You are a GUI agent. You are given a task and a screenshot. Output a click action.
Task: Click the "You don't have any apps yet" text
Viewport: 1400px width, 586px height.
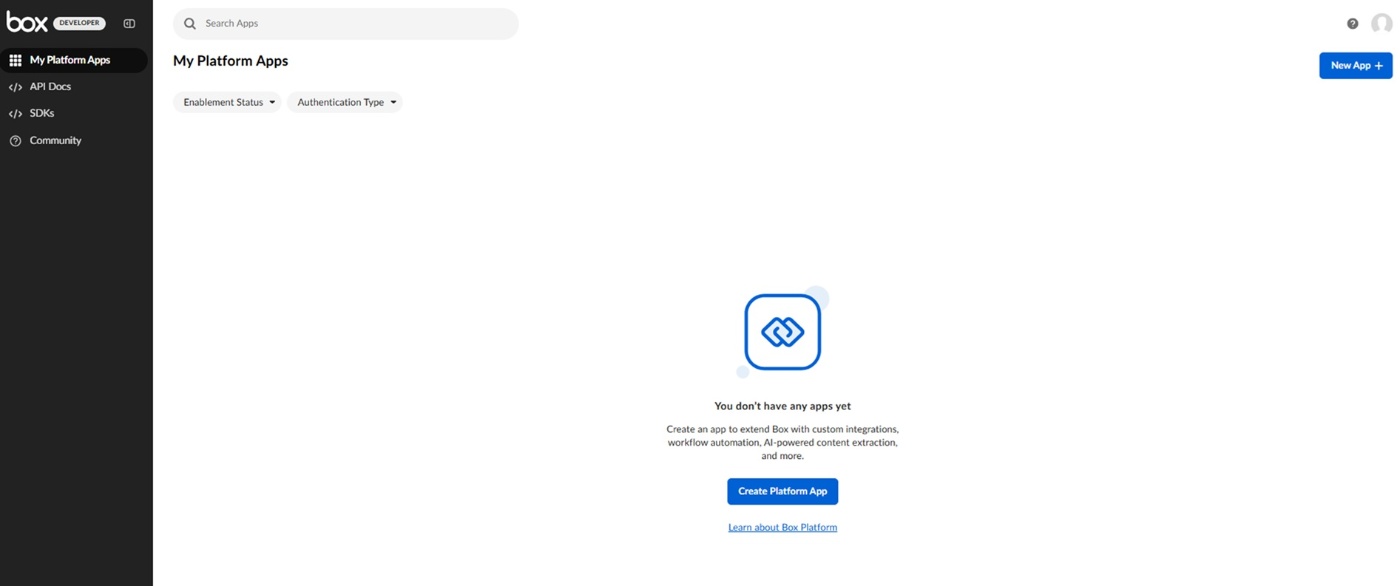(782, 406)
